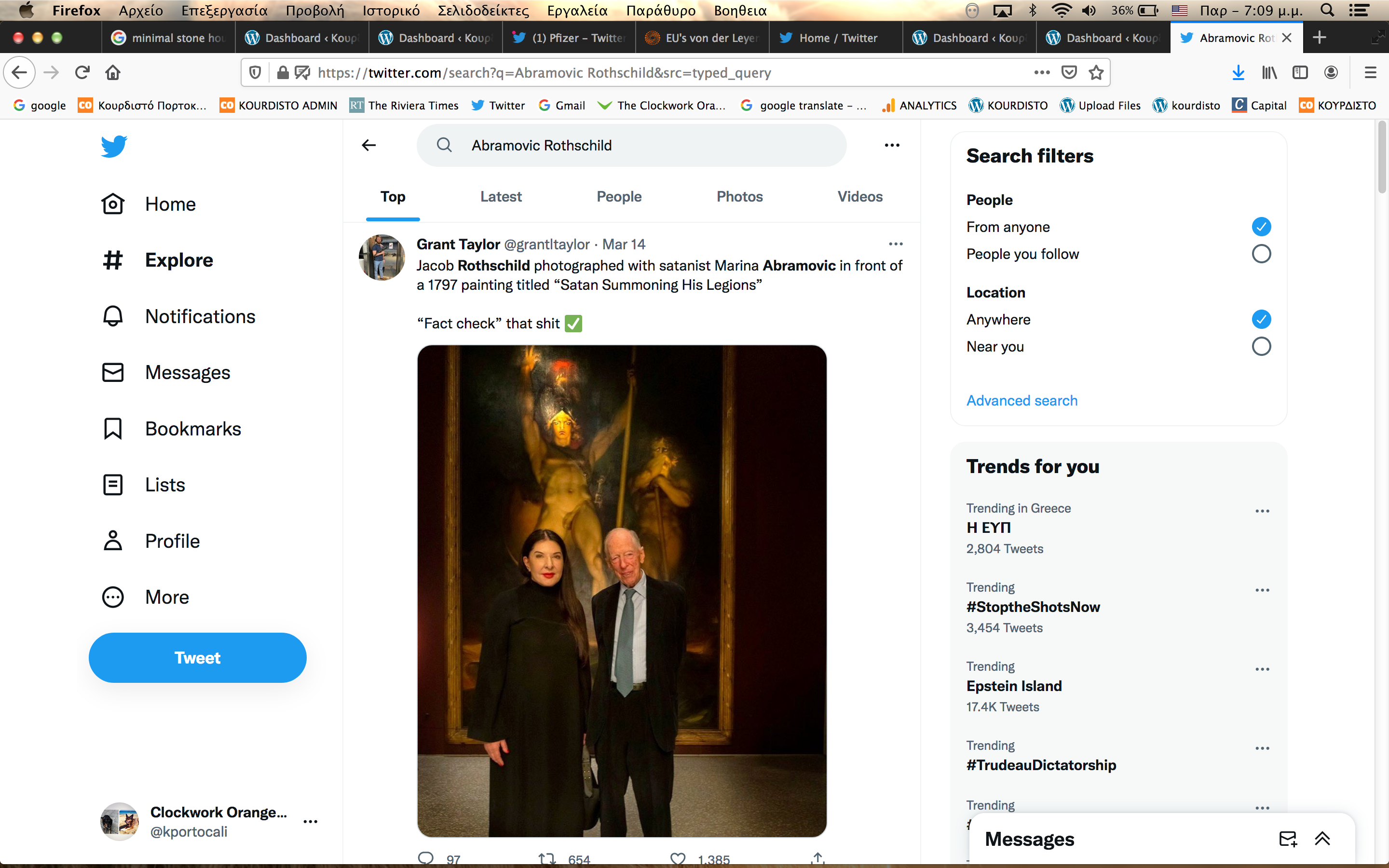The height and width of the screenshot is (868, 1389).
Task: Open Notifications from the sidebar
Action: coord(178,316)
